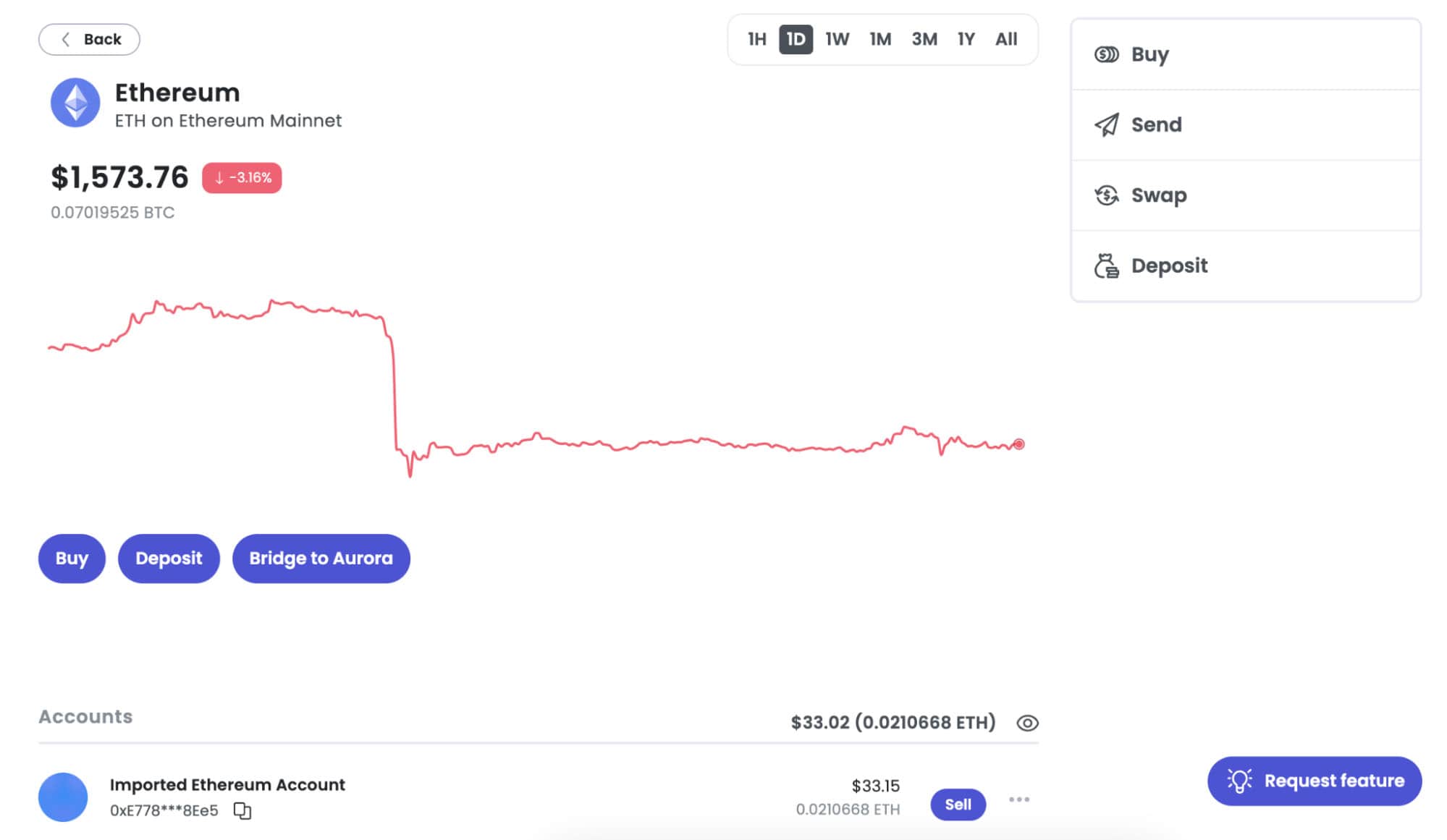This screenshot has height=840, width=1447.
Task: Choose Swap in the right side panel
Action: tap(1245, 195)
